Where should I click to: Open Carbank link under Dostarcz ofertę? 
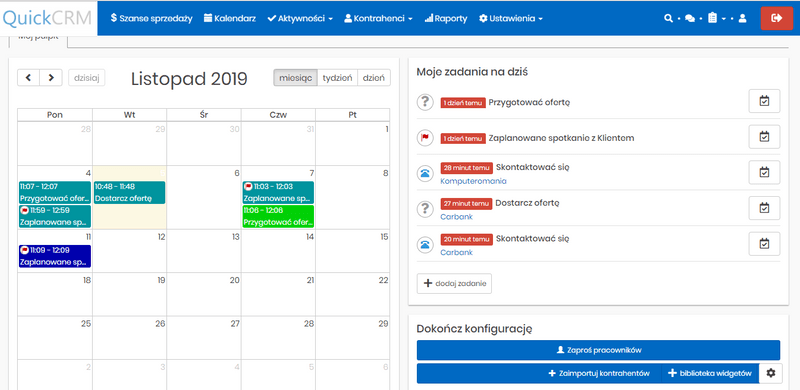456,216
